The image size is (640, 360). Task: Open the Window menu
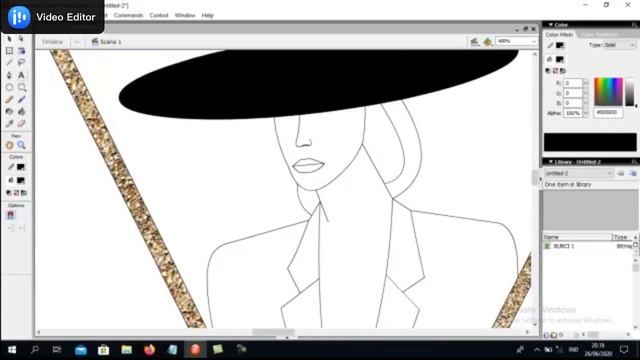point(185,15)
